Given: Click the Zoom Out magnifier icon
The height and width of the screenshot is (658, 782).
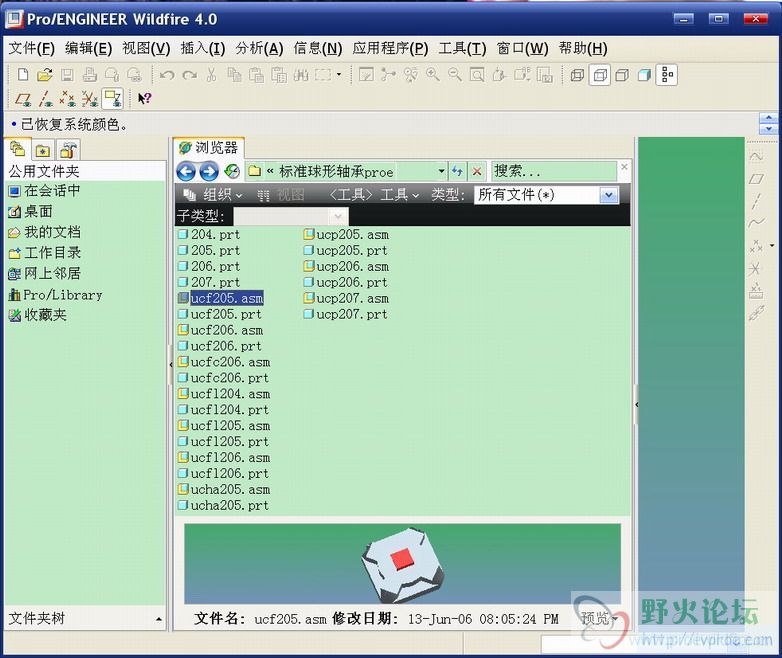Looking at the screenshot, I should (x=455, y=75).
